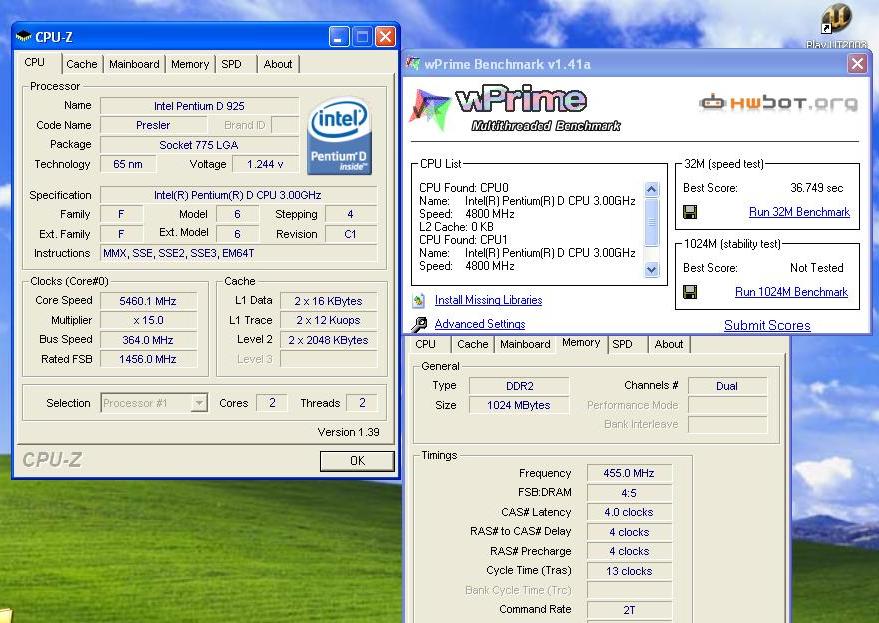
Task: Click the processor Name field Intel Pentium D 925
Action: (x=199, y=106)
